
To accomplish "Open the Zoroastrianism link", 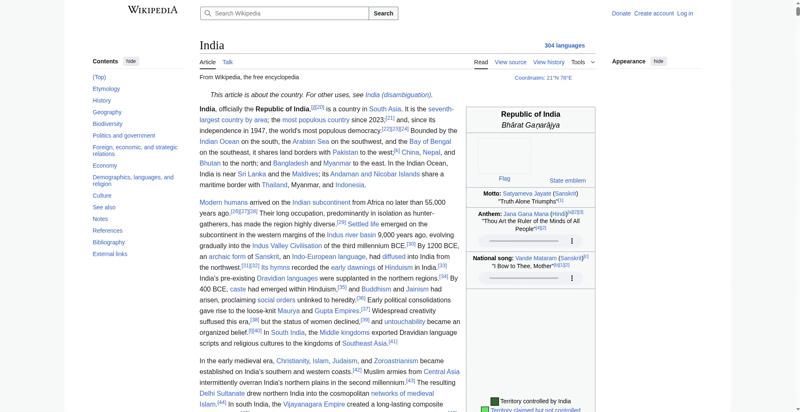I will (x=395, y=361).
